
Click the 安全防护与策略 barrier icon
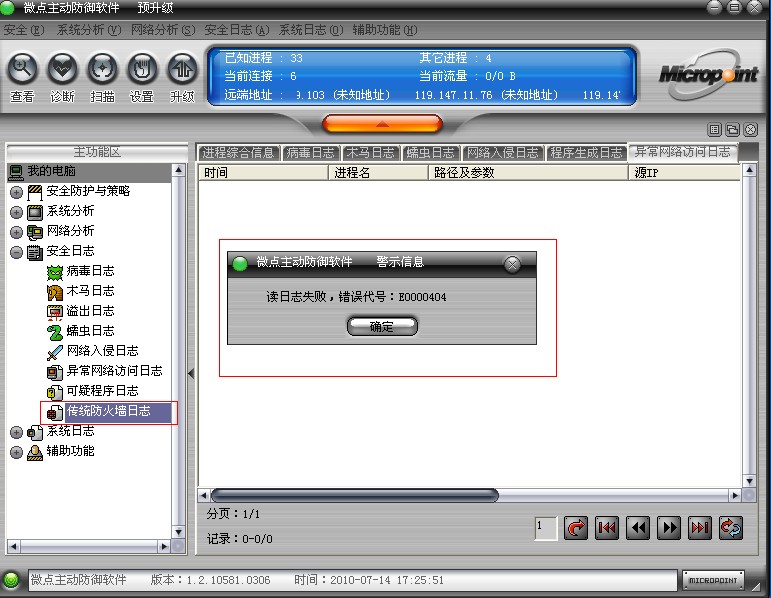pos(35,192)
